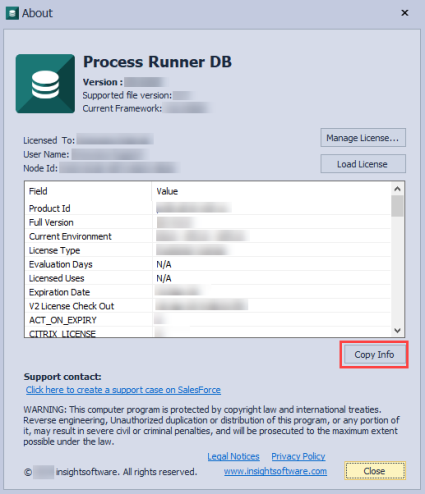Screen dimensions: 425x494
Task: Open the Privacy Policy link
Action: coord(298,456)
